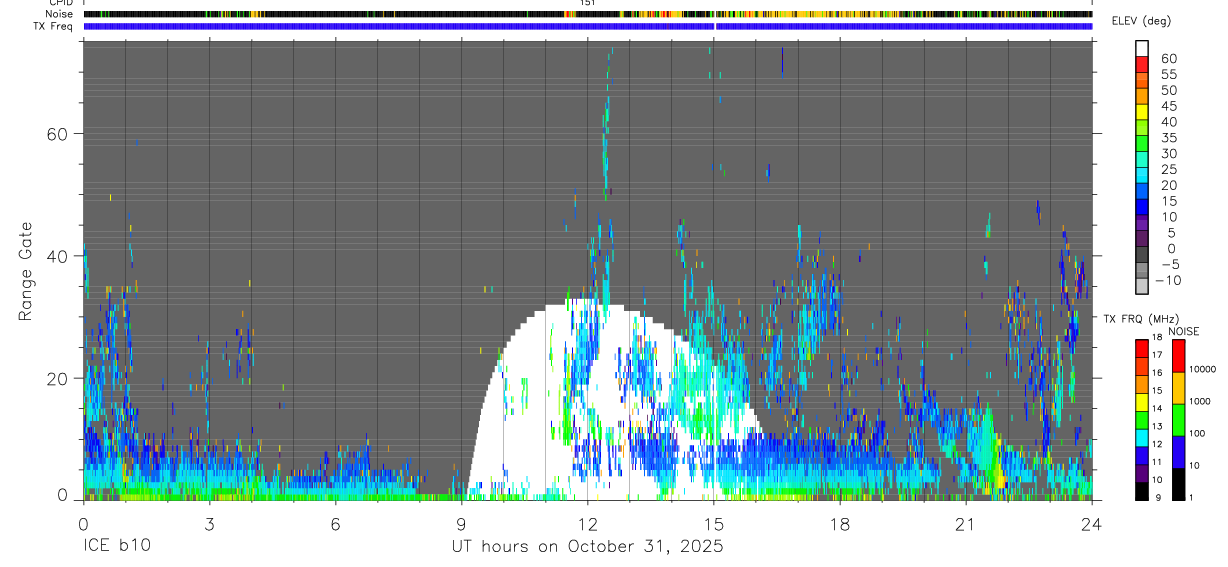1228x567 pixels.
Task: Click the NOISE legend title
Action: (1184, 331)
